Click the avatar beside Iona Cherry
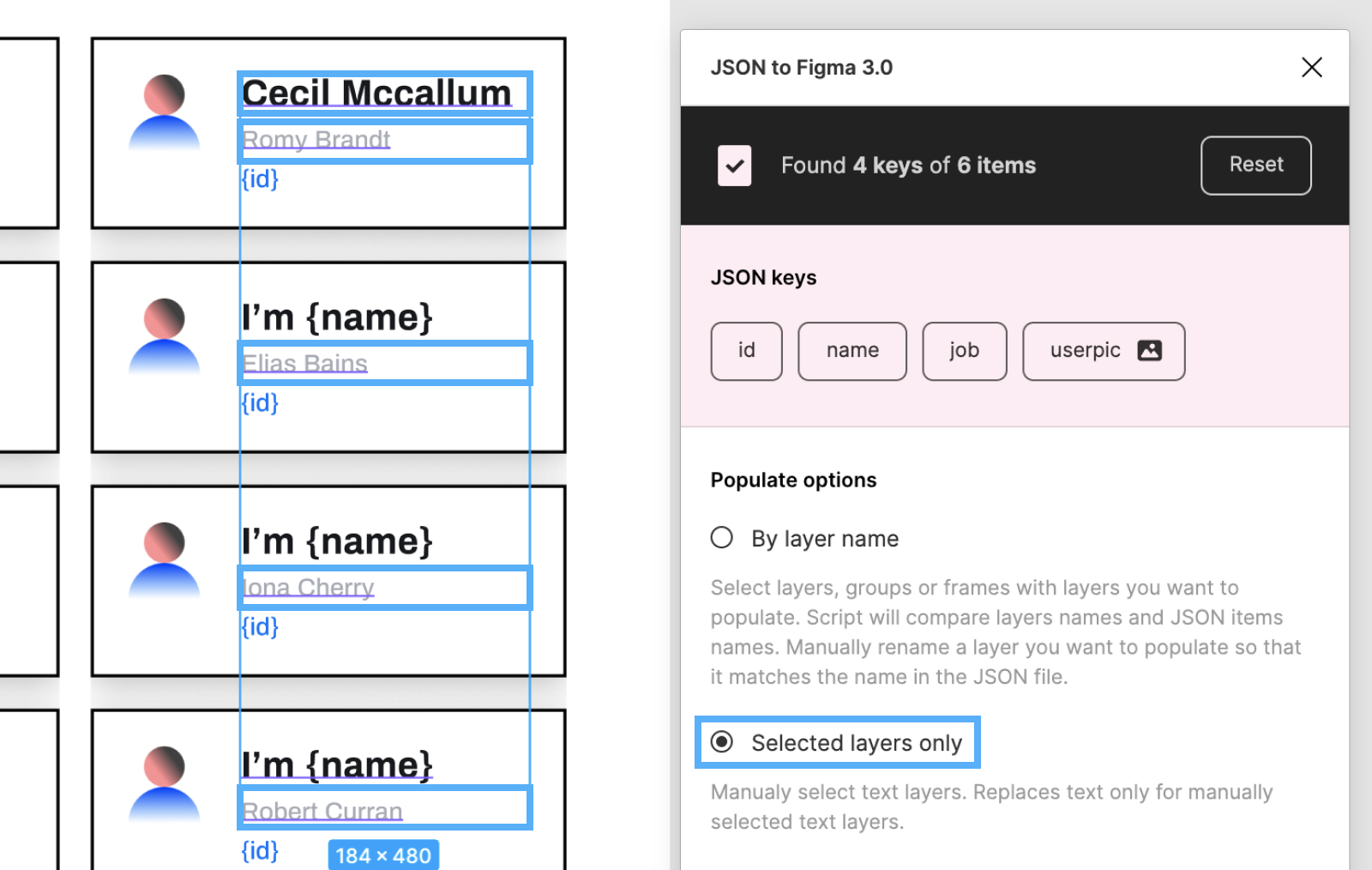Screen dimensions: 1372x870 tap(164, 560)
